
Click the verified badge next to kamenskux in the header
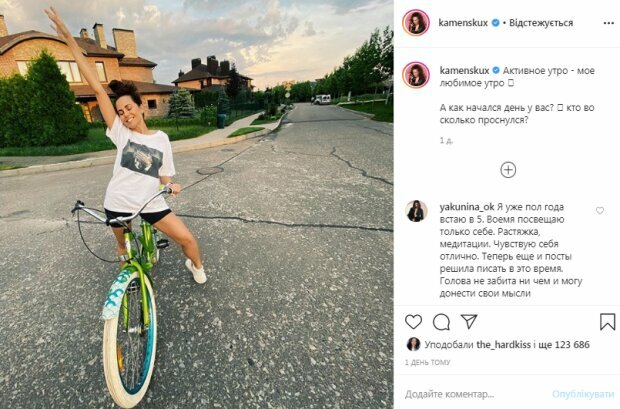click(x=495, y=23)
